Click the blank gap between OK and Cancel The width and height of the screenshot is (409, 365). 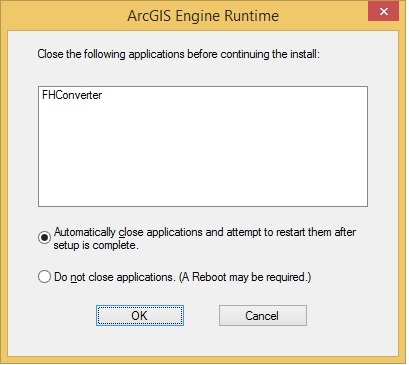click(x=201, y=315)
